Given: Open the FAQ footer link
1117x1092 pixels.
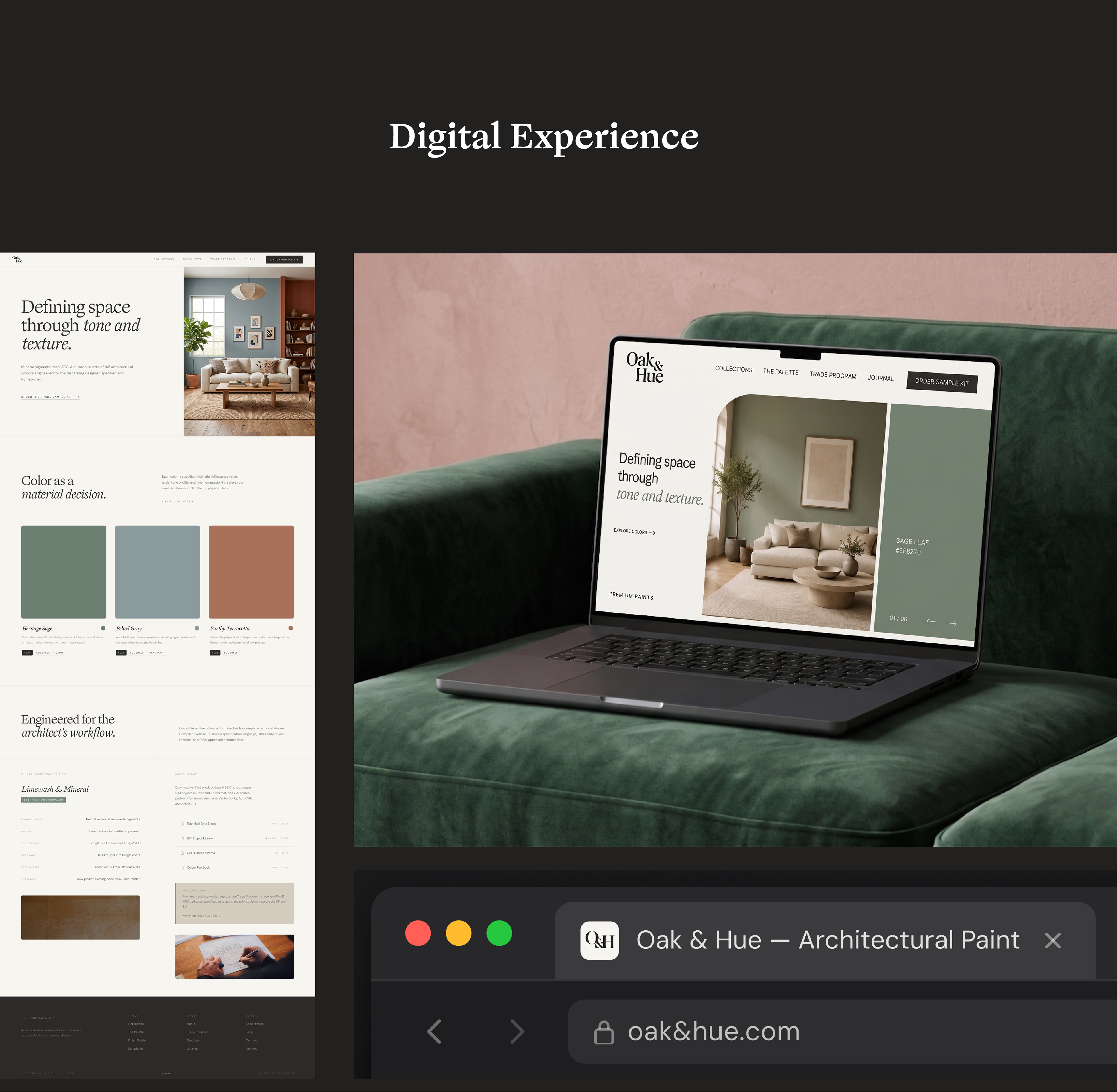Looking at the screenshot, I should 249,1032.
